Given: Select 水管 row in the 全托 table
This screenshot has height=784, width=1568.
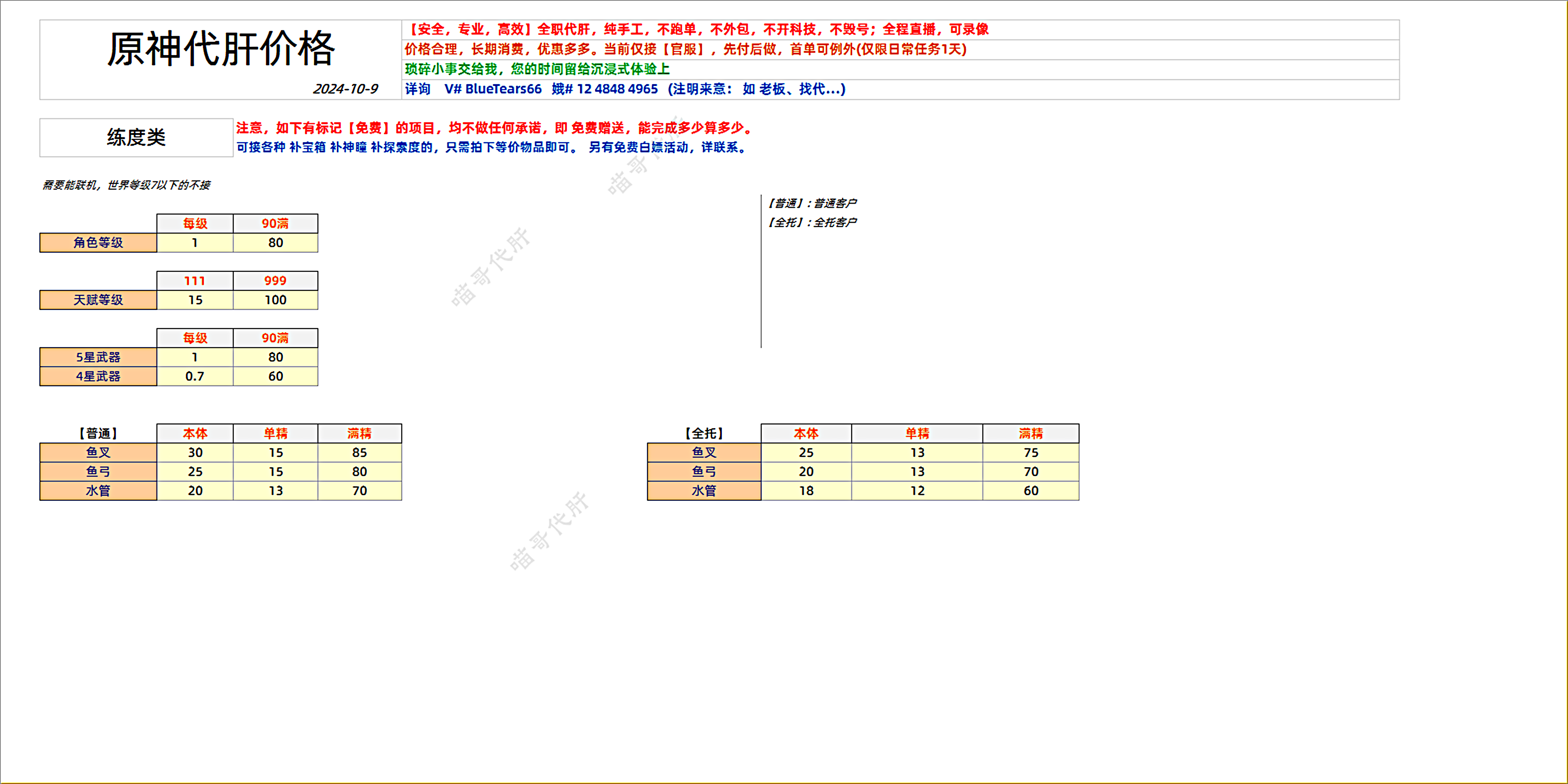Looking at the screenshot, I should tap(703, 491).
